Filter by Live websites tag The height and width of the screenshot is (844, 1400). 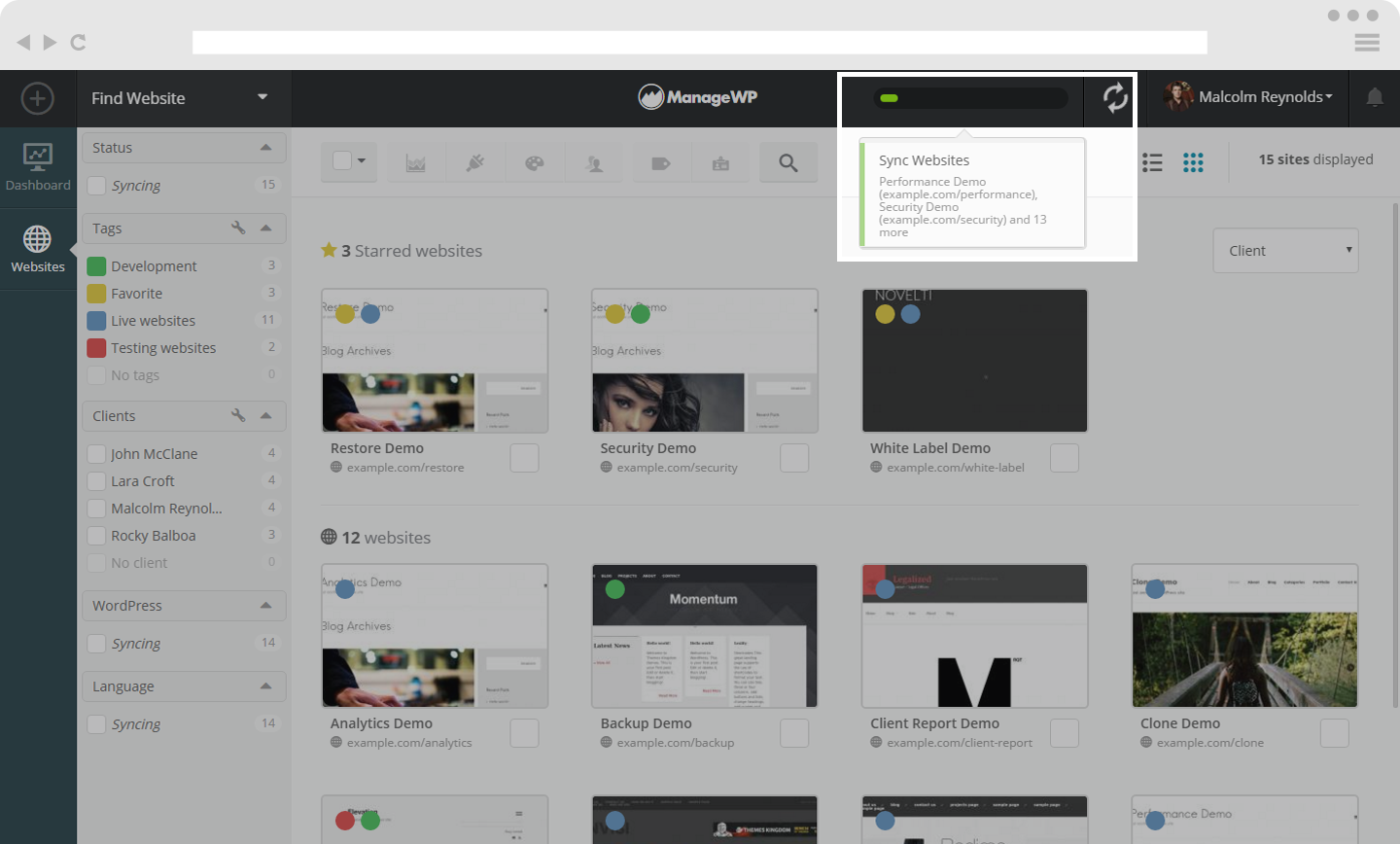153,320
